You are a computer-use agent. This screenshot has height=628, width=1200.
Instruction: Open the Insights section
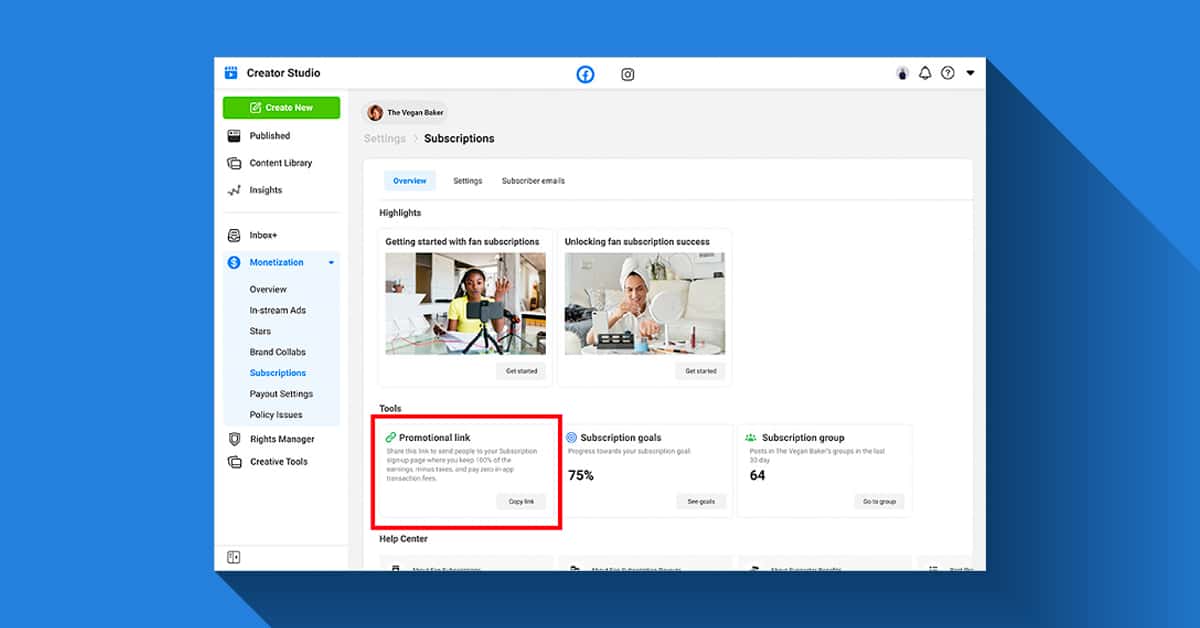coord(266,190)
